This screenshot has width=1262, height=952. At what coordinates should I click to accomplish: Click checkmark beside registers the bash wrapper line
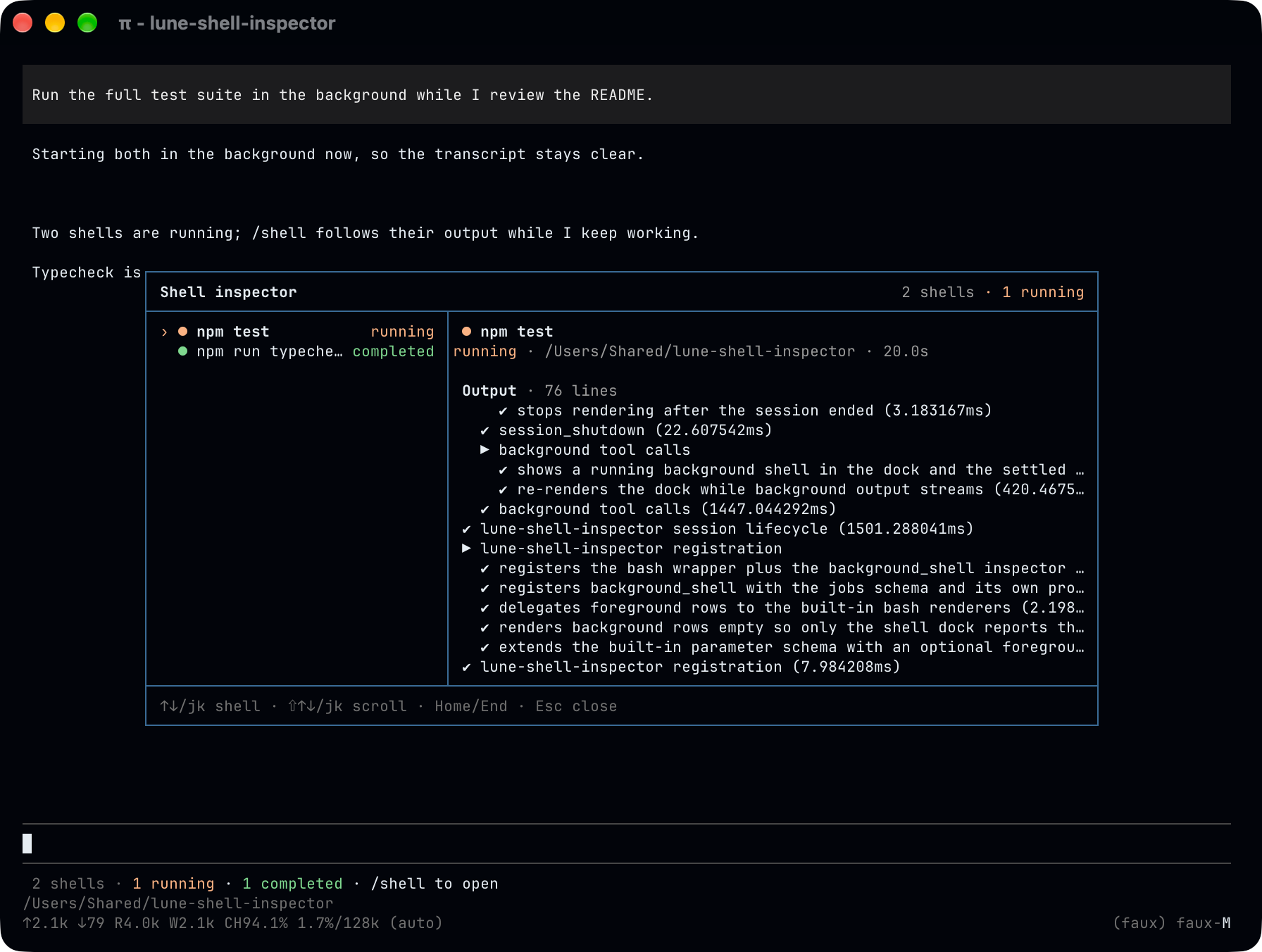pos(485,568)
